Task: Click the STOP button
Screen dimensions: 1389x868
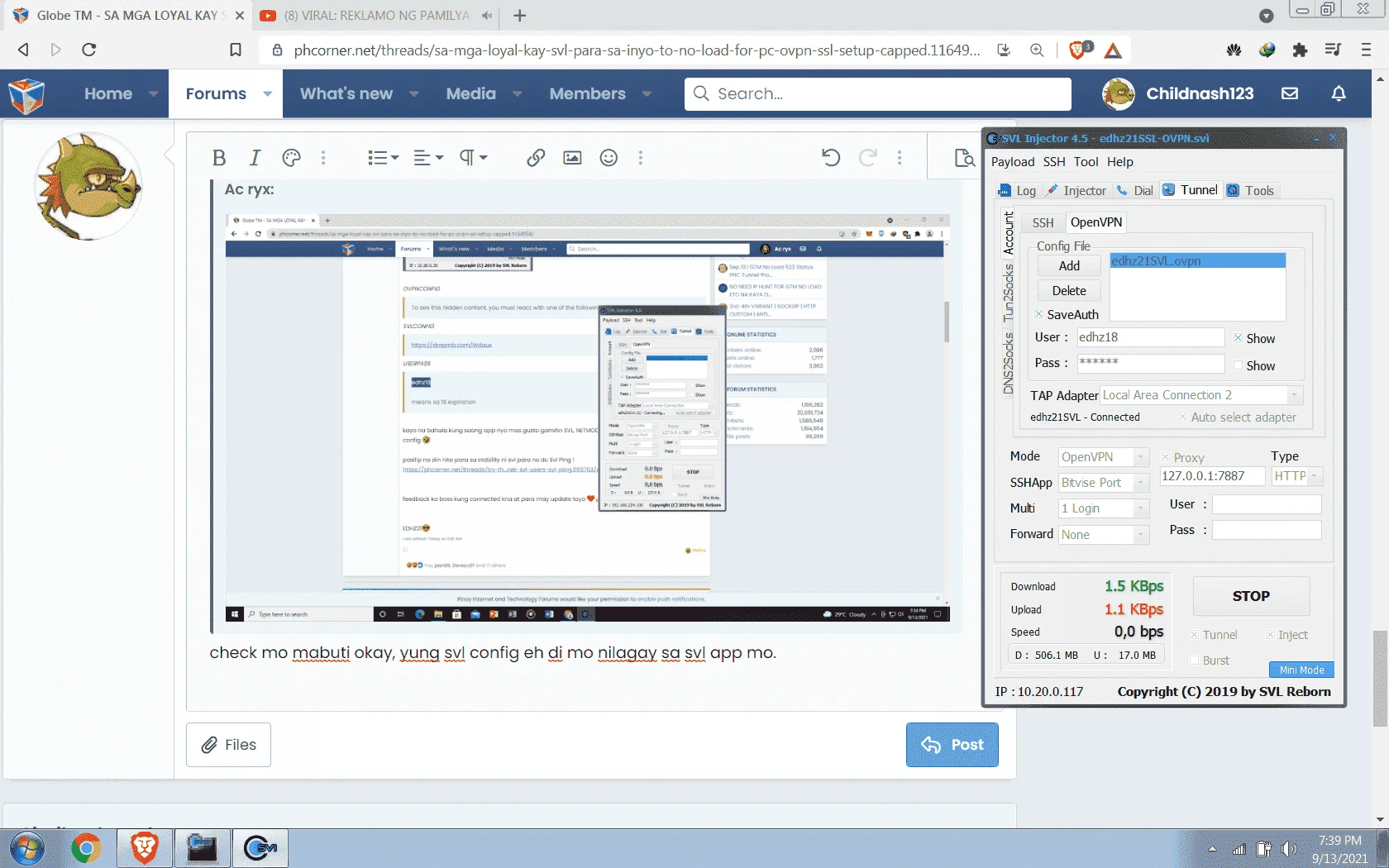Action: pos(1251,596)
